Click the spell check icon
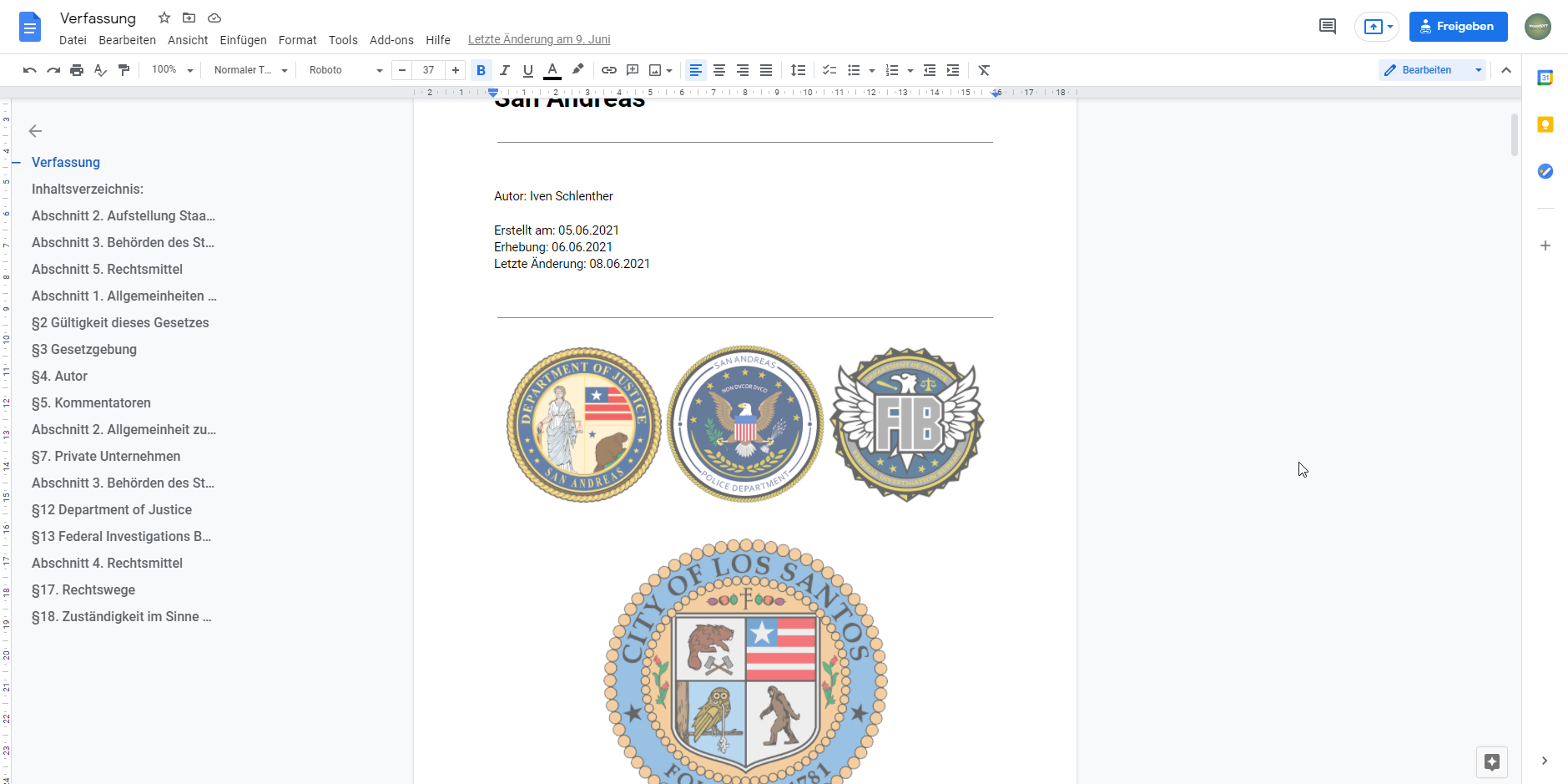 coord(101,70)
